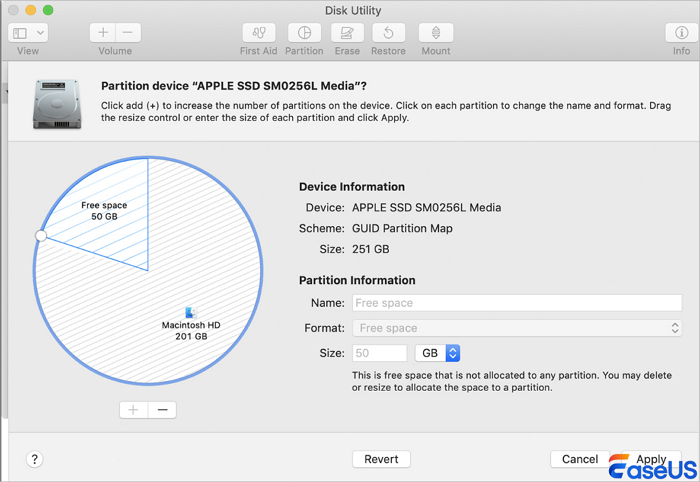Open the Info toolbar icon
Screen dimensions: 700x482
(x=681, y=33)
